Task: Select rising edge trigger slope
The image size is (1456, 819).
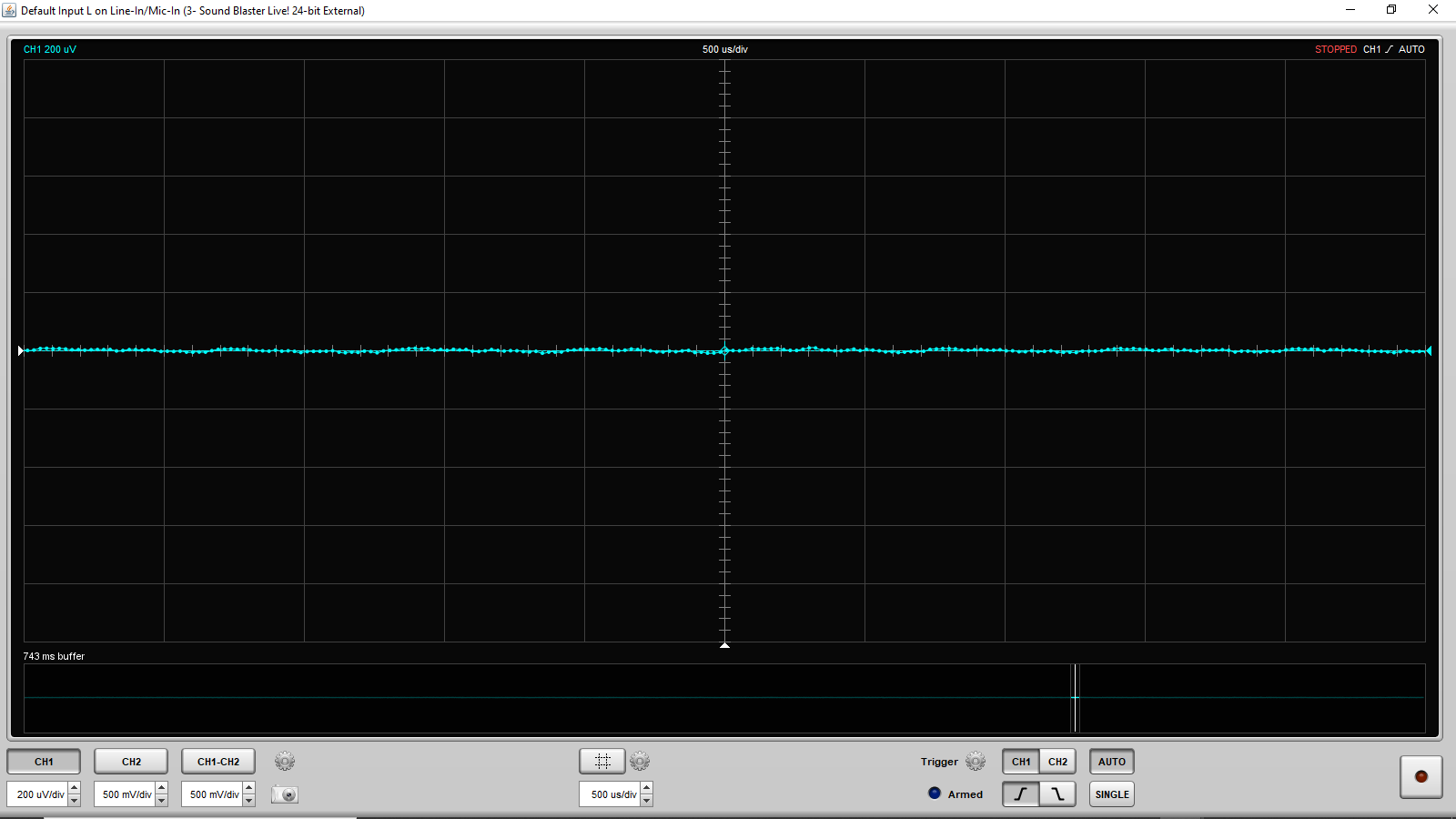Action: coord(1021,794)
